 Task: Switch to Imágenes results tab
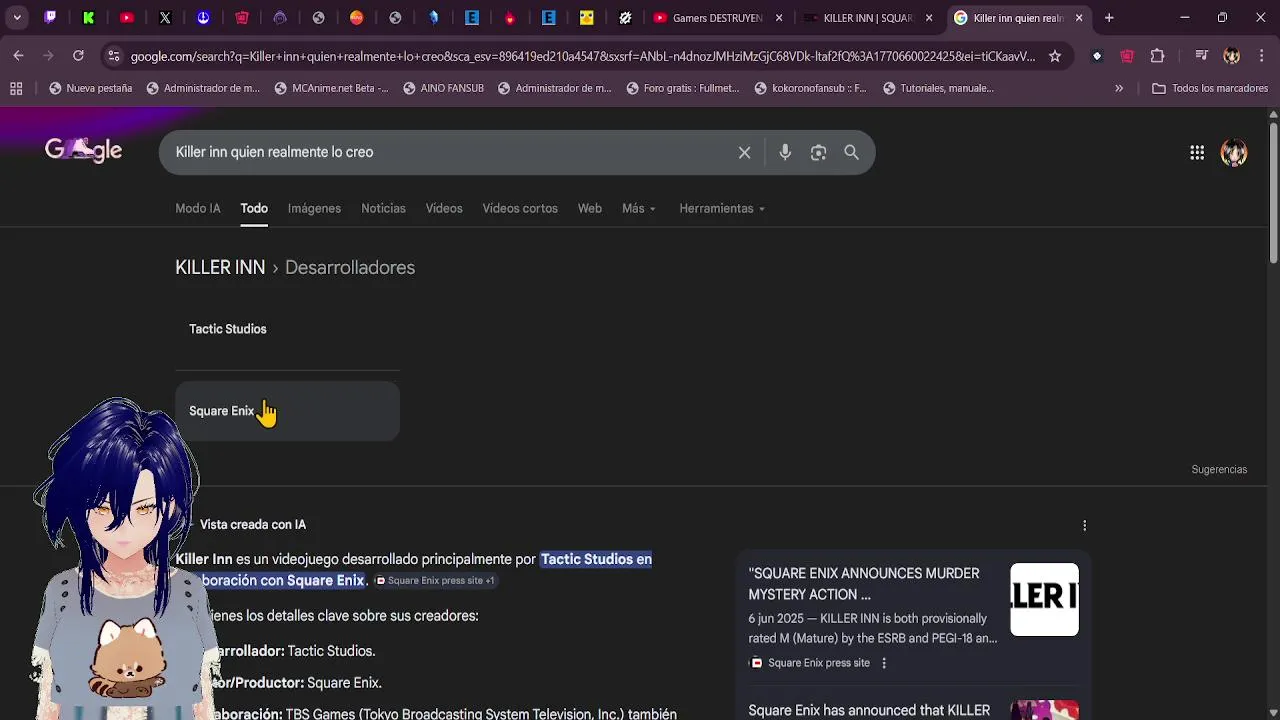click(314, 208)
